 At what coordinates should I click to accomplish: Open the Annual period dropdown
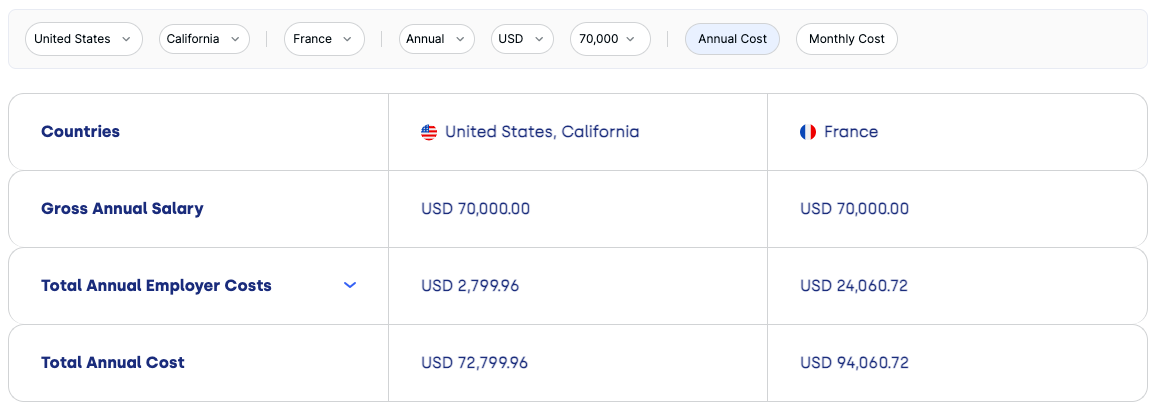pyautogui.click(x=437, y=39)
